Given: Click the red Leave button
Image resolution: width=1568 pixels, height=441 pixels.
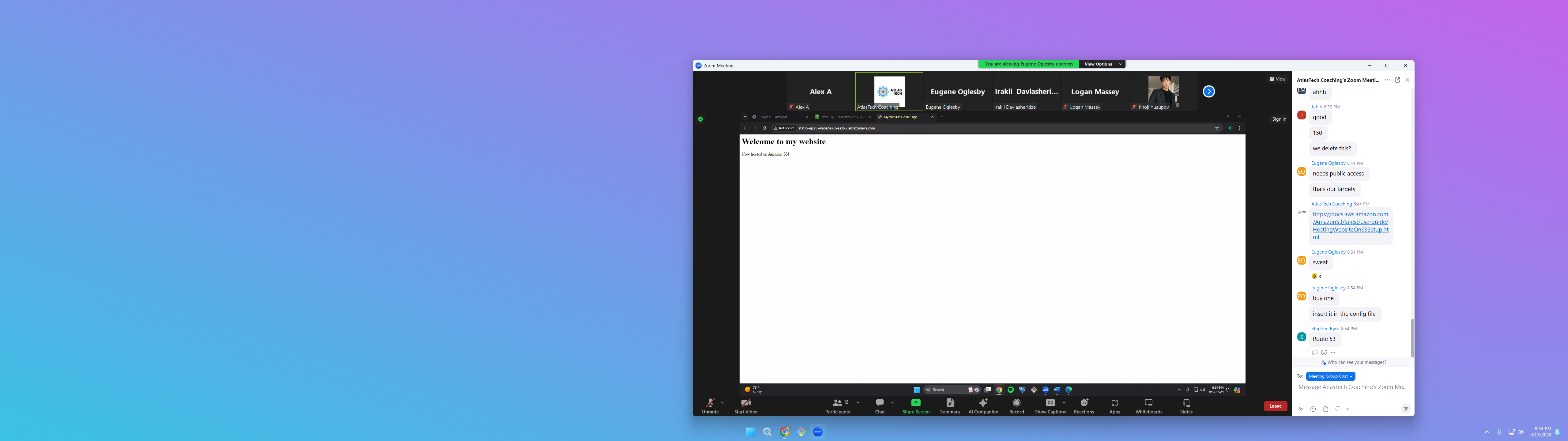Looking at the screenshot, I should pyautogui.click(x=1275, y=406).
